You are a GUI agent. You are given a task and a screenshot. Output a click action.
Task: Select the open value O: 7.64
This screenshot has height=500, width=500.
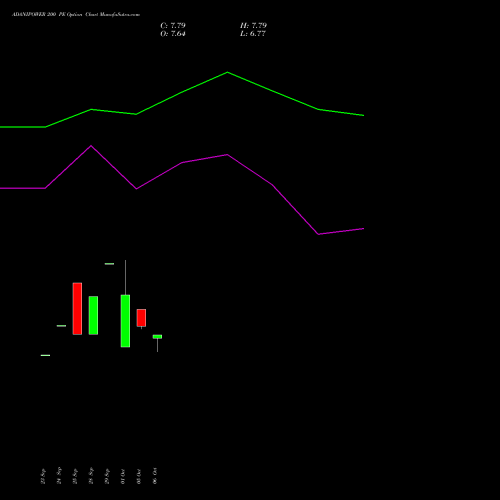point(173,34)
